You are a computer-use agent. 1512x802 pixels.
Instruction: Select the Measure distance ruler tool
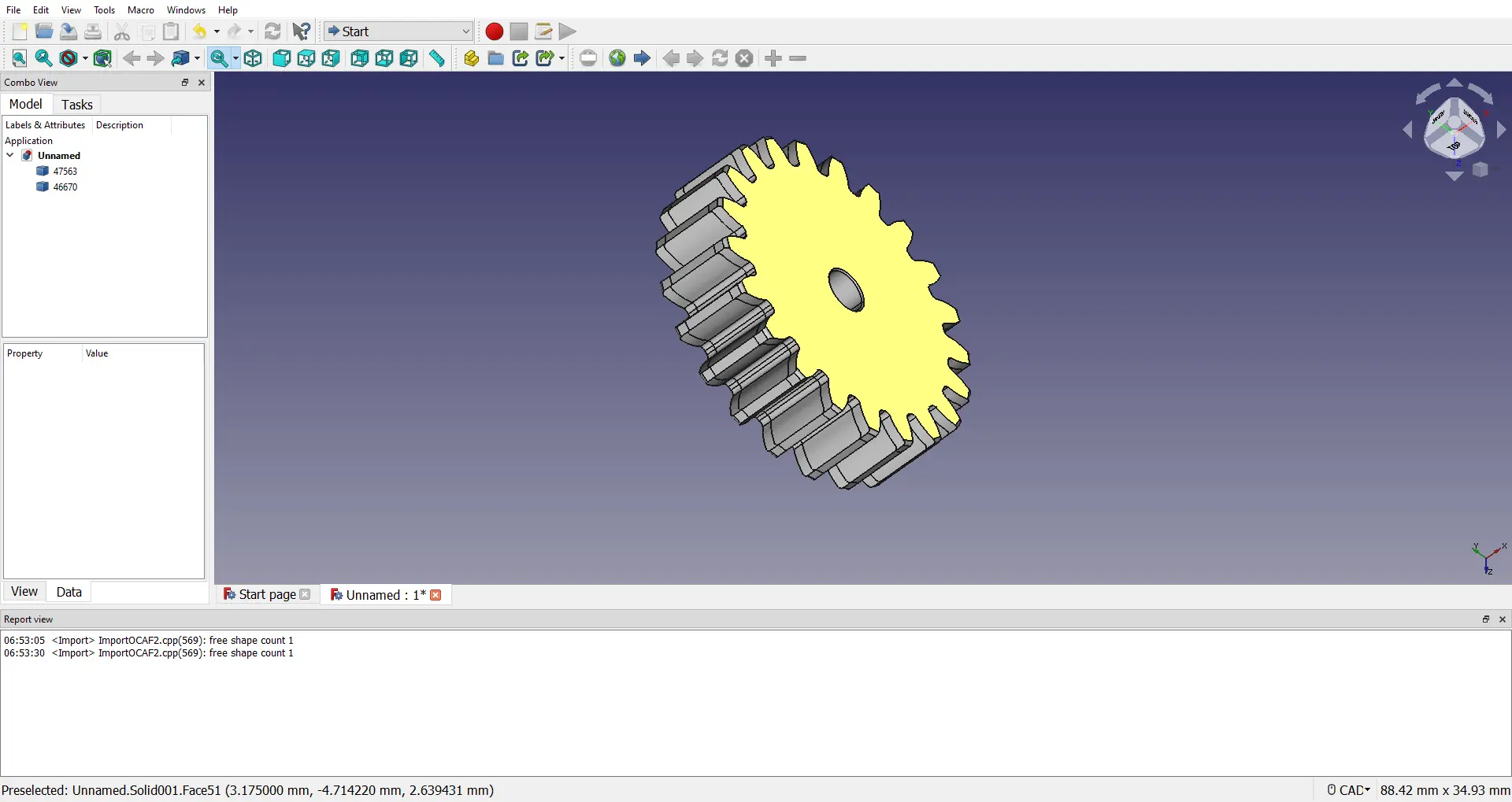(437, 58)
